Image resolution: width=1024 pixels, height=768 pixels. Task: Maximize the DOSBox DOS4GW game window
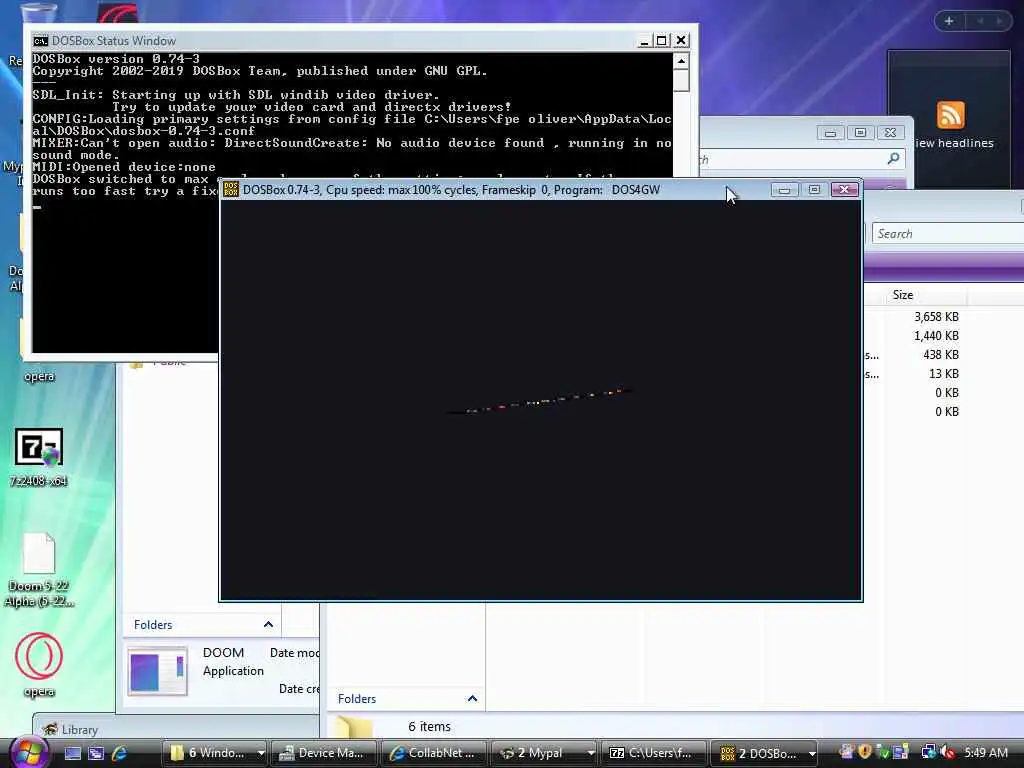(x=814, y=189)
